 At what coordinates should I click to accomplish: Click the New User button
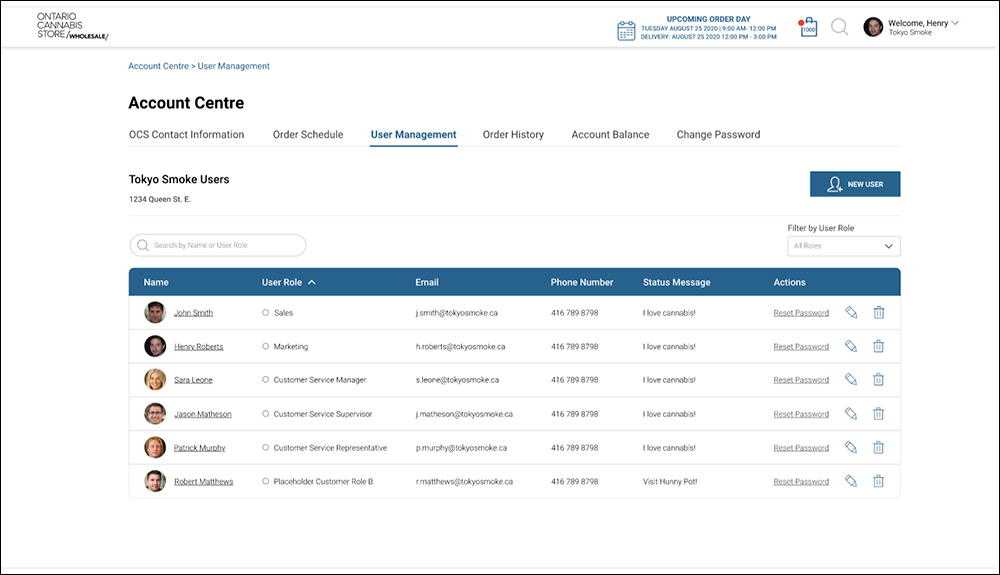pyautogui.click(x=855, y=184)
